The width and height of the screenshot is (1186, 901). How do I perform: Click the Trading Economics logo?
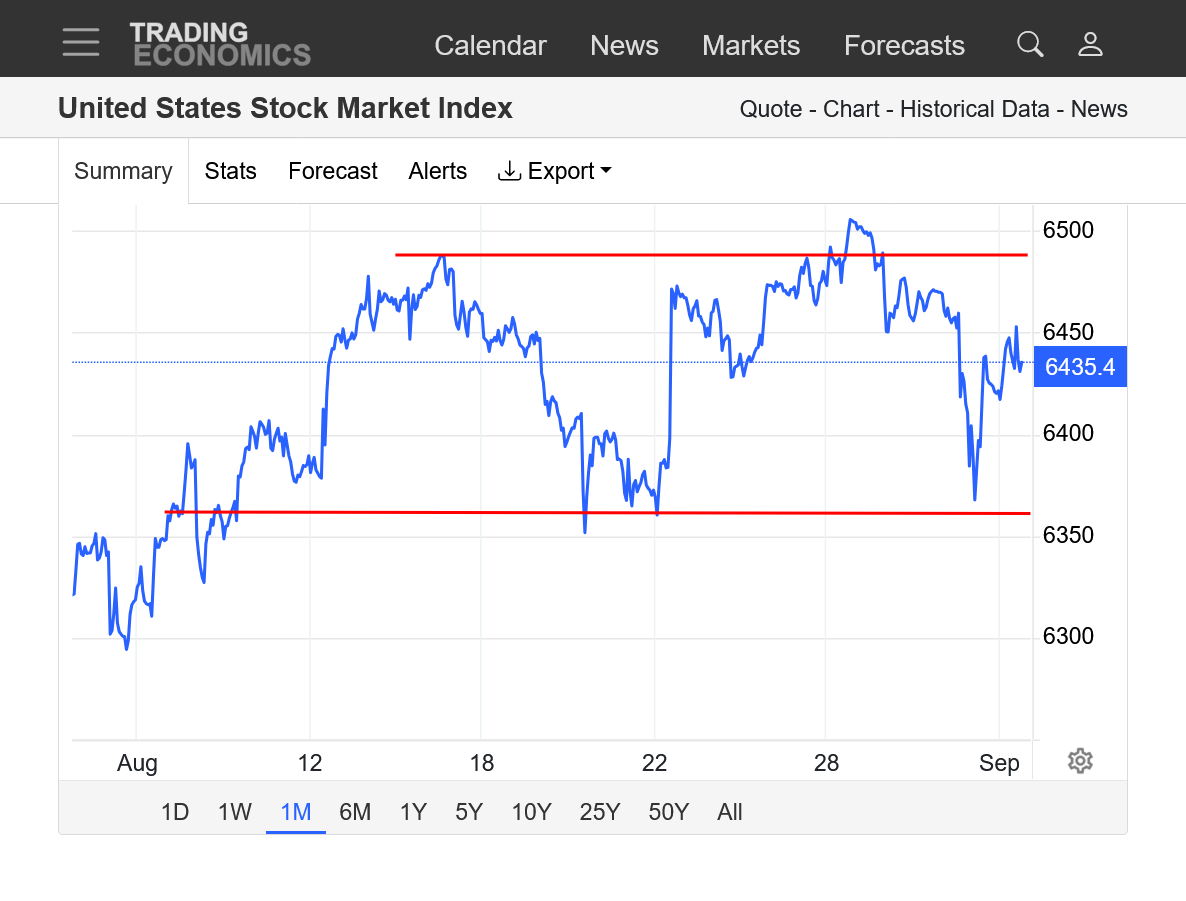pos(220,44)
